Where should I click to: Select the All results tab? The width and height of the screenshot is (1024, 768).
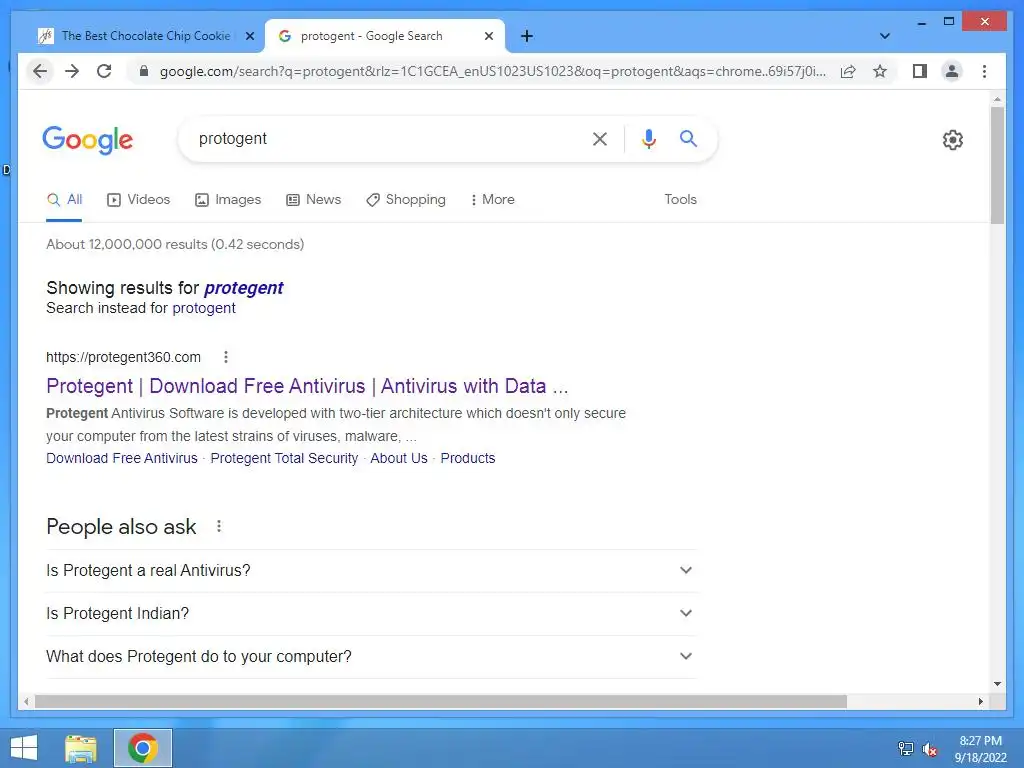click(x=65, y=200)
